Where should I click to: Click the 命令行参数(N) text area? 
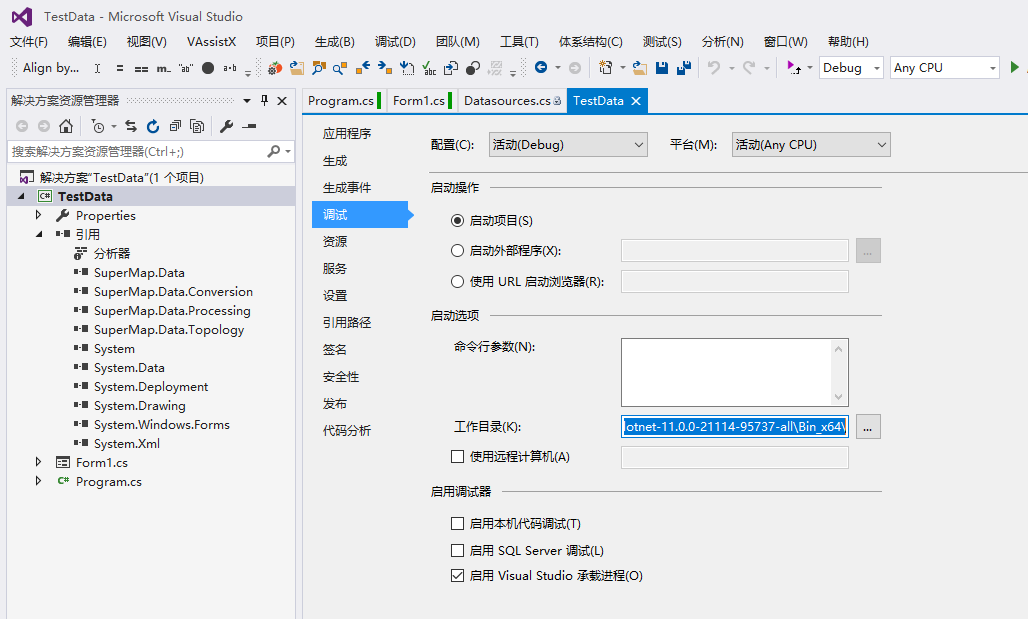[x=735, y=372]
